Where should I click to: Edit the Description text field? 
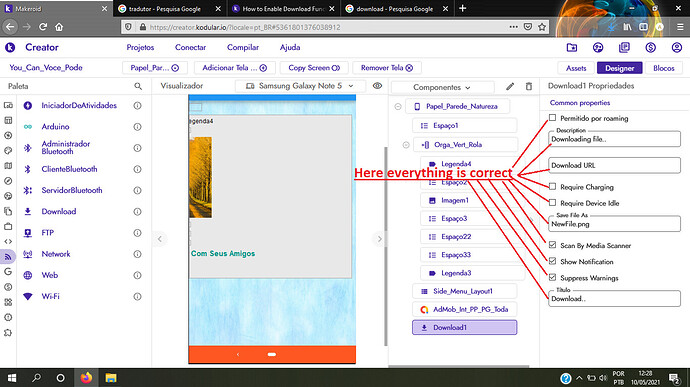click(x=614, y=139)
